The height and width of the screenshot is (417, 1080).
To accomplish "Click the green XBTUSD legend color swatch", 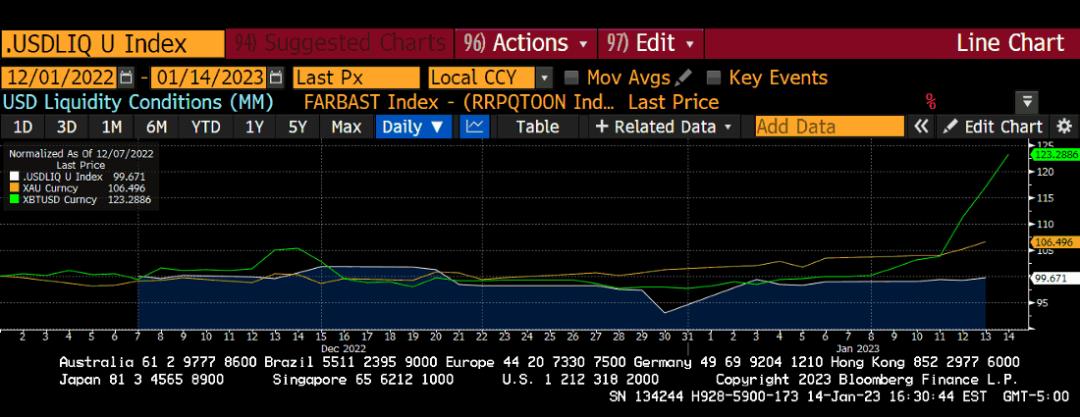I will point(13,200).
